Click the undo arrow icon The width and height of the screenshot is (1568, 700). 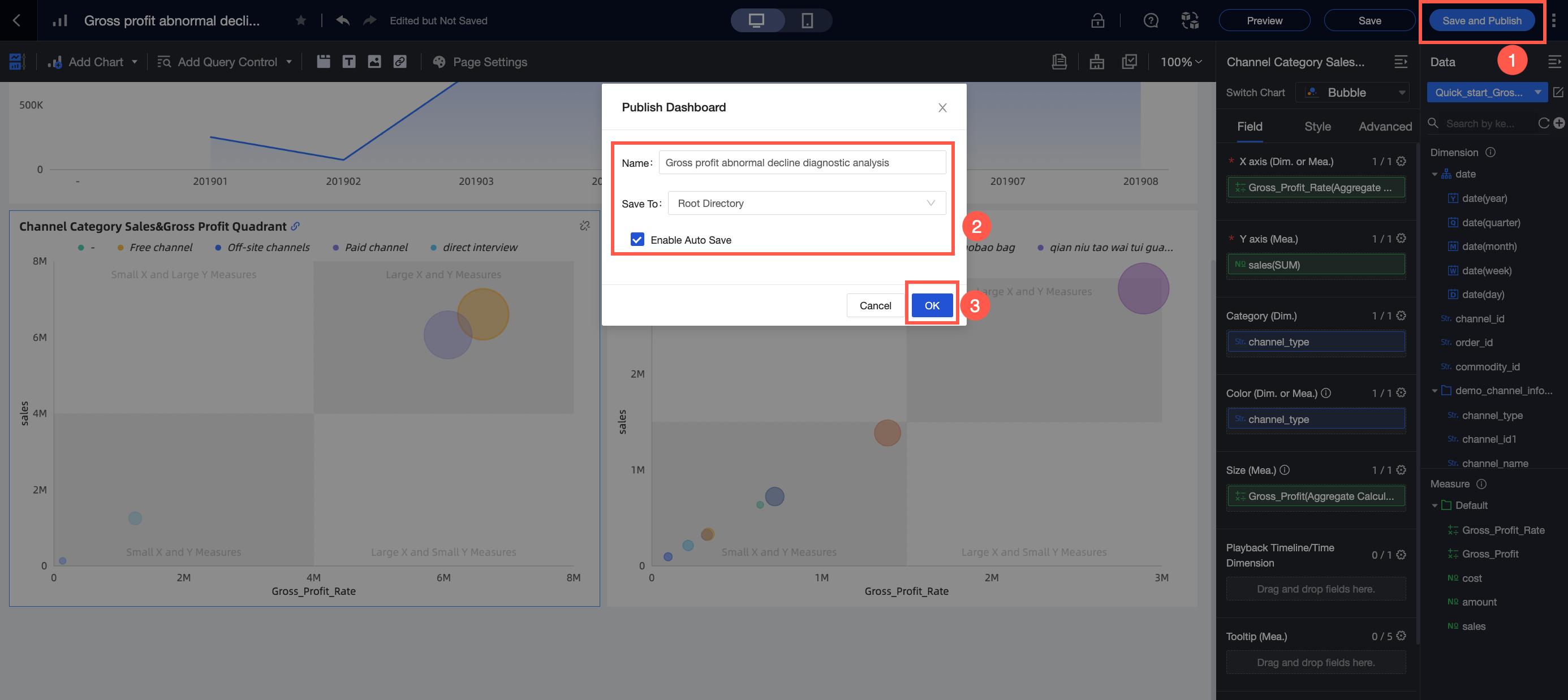pyautogui.click(x=343, y=21)
